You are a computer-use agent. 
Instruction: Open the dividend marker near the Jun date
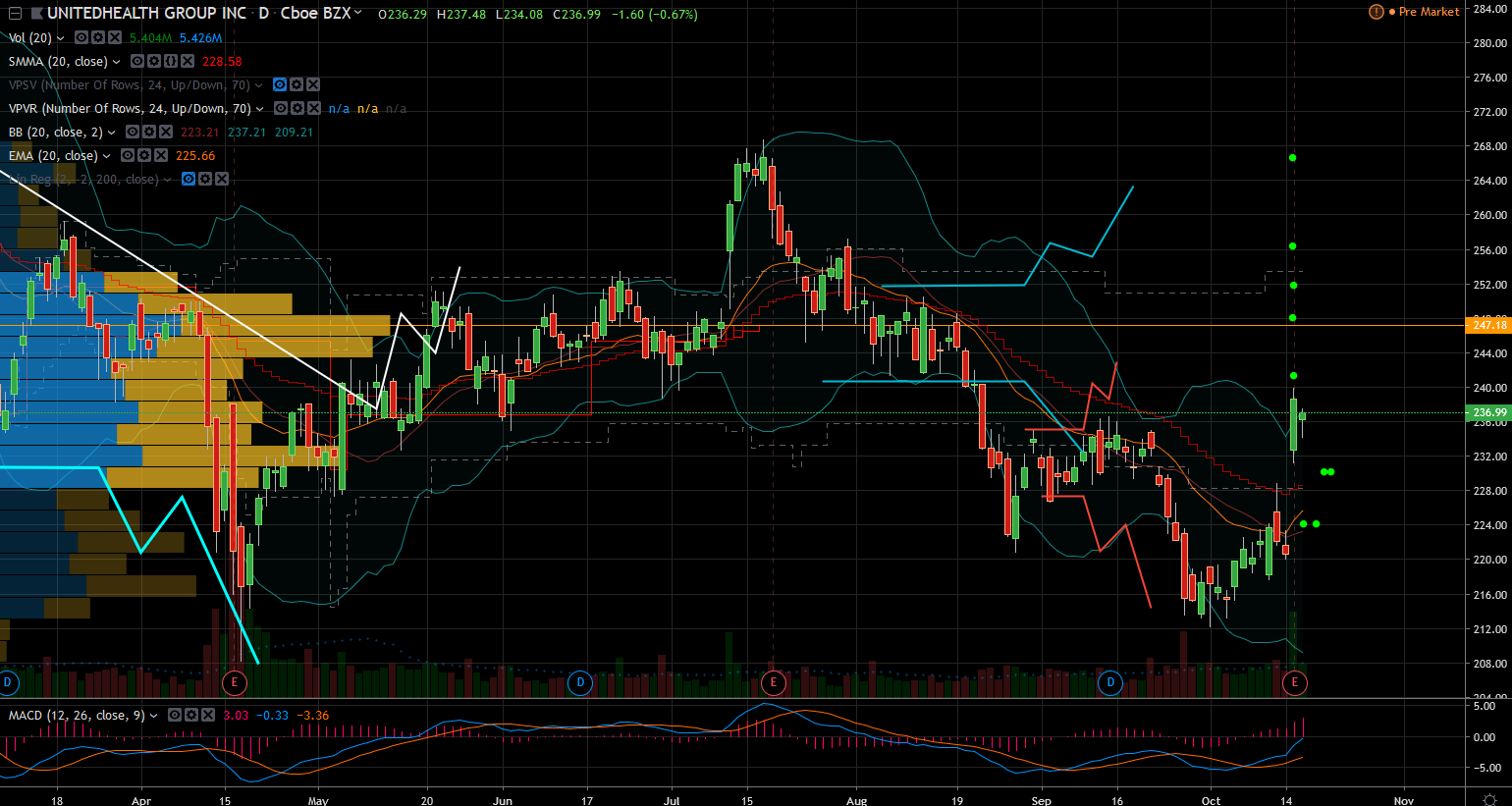click(580, 682)
